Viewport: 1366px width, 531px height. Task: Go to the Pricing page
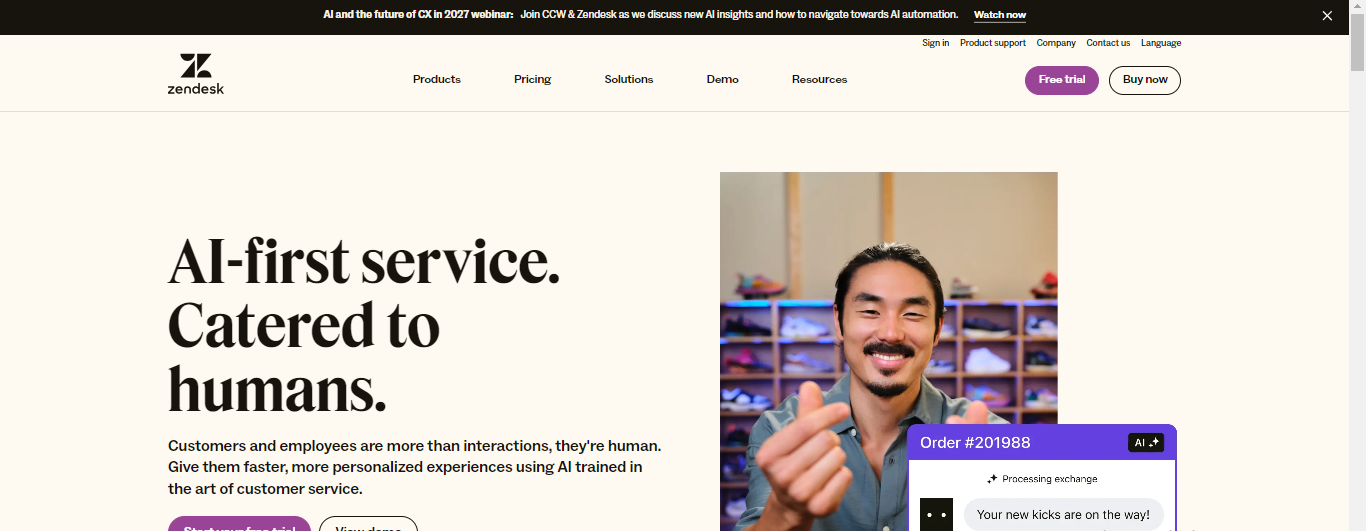click(532, 80)
